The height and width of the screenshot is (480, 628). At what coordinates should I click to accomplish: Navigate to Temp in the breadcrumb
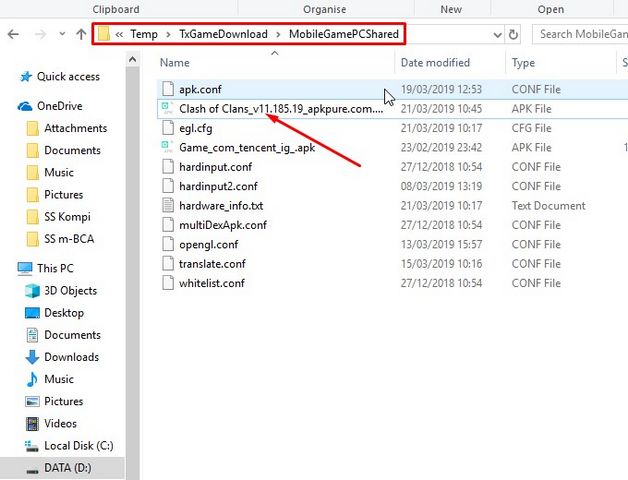point(144,34)
